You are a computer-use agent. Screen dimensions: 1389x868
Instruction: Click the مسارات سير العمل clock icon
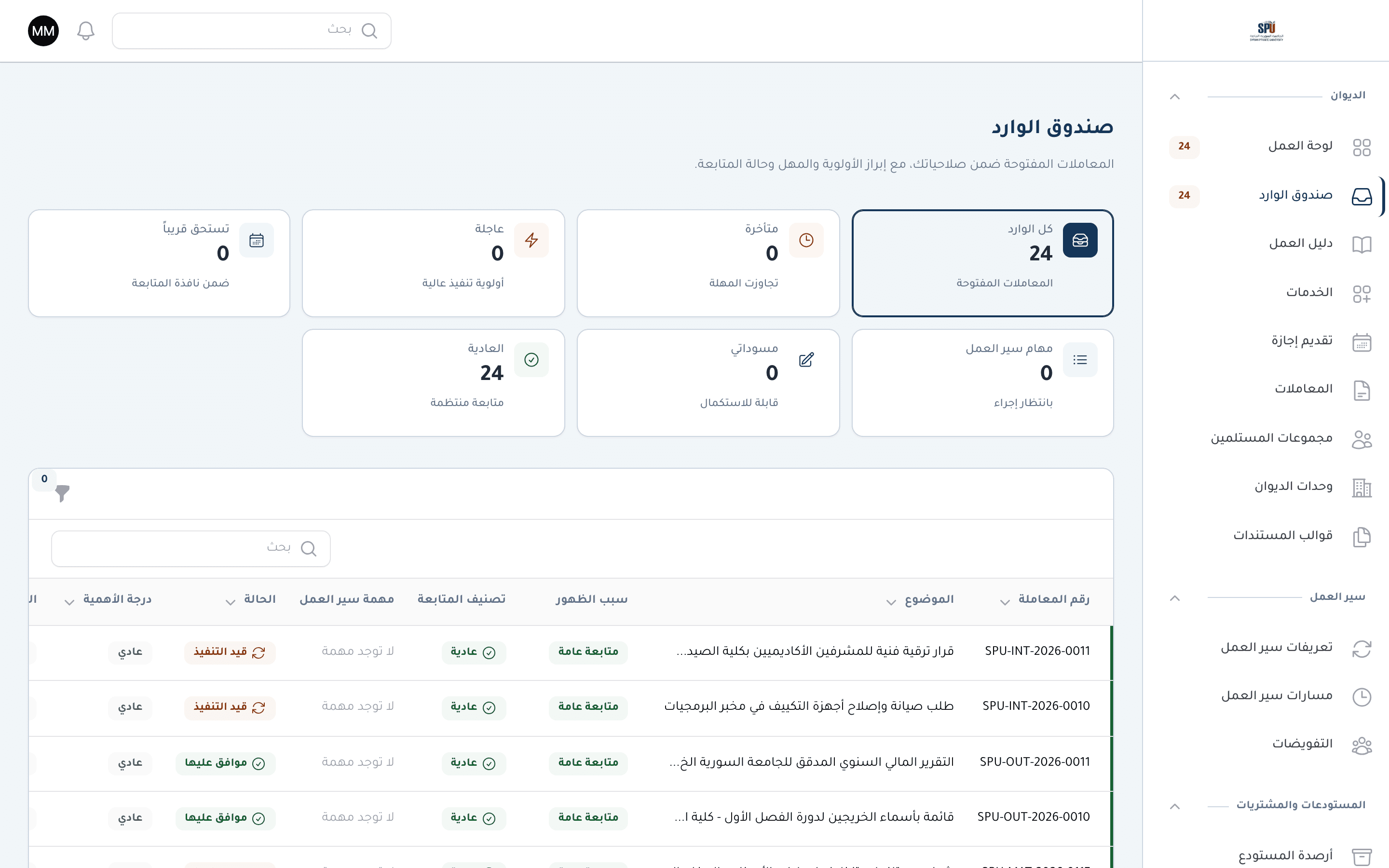[1362, 697]
